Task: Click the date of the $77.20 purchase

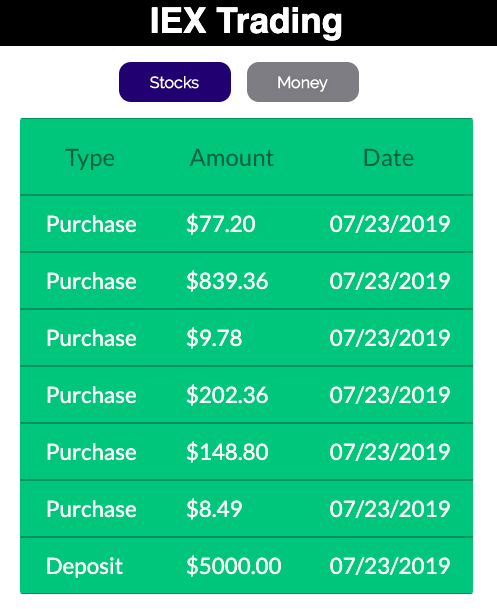Action: [390, 224]
